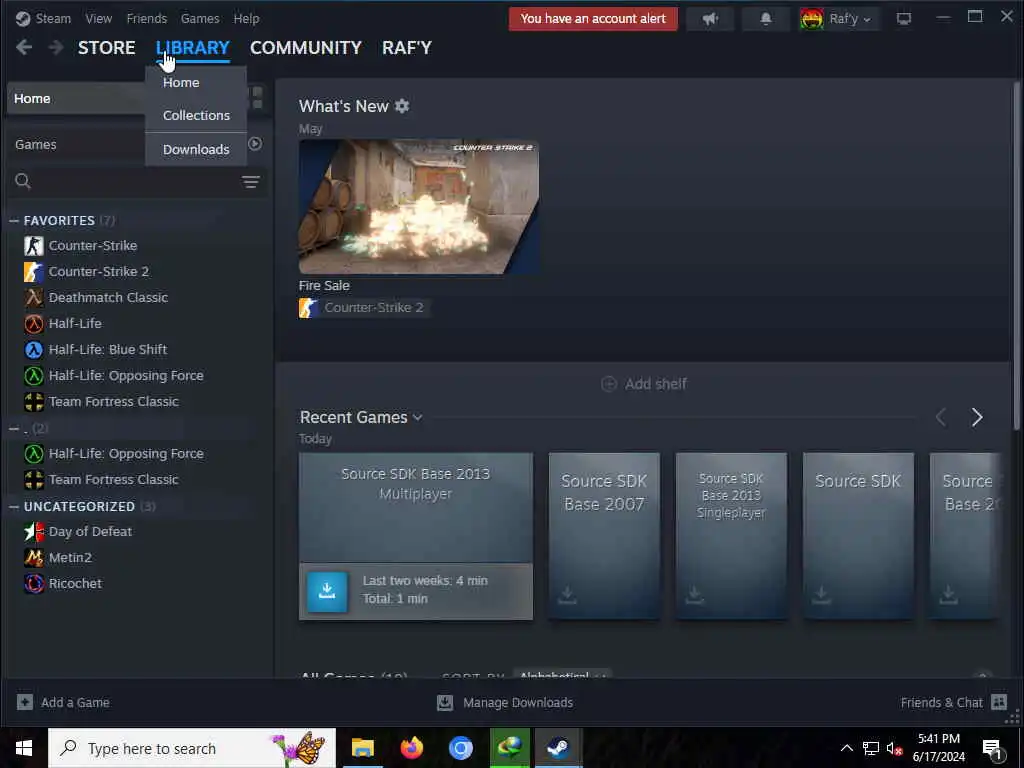Click the Counter-Strike game icon in favorites

pos(34,246)
